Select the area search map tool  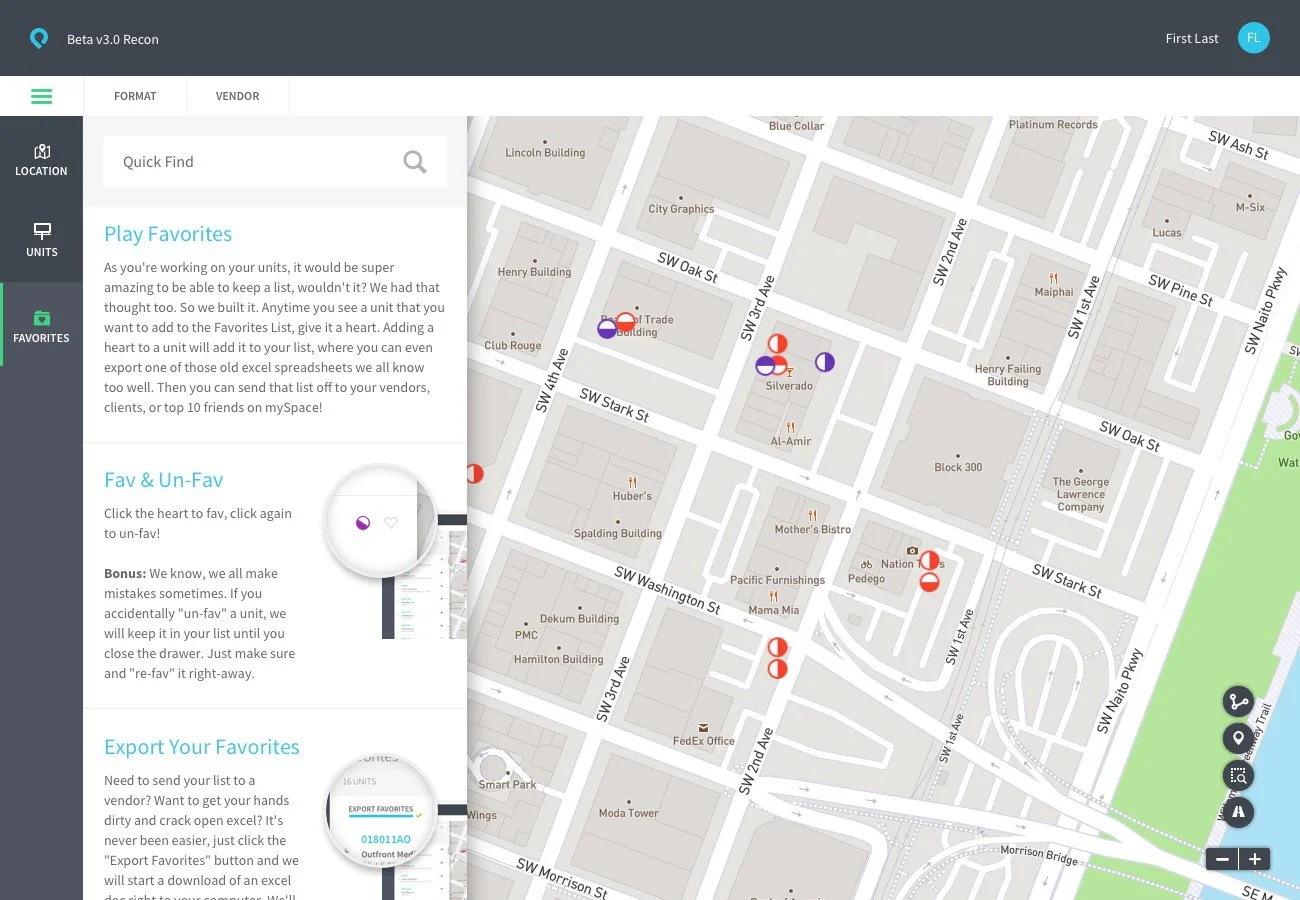tap(1238, 775)
